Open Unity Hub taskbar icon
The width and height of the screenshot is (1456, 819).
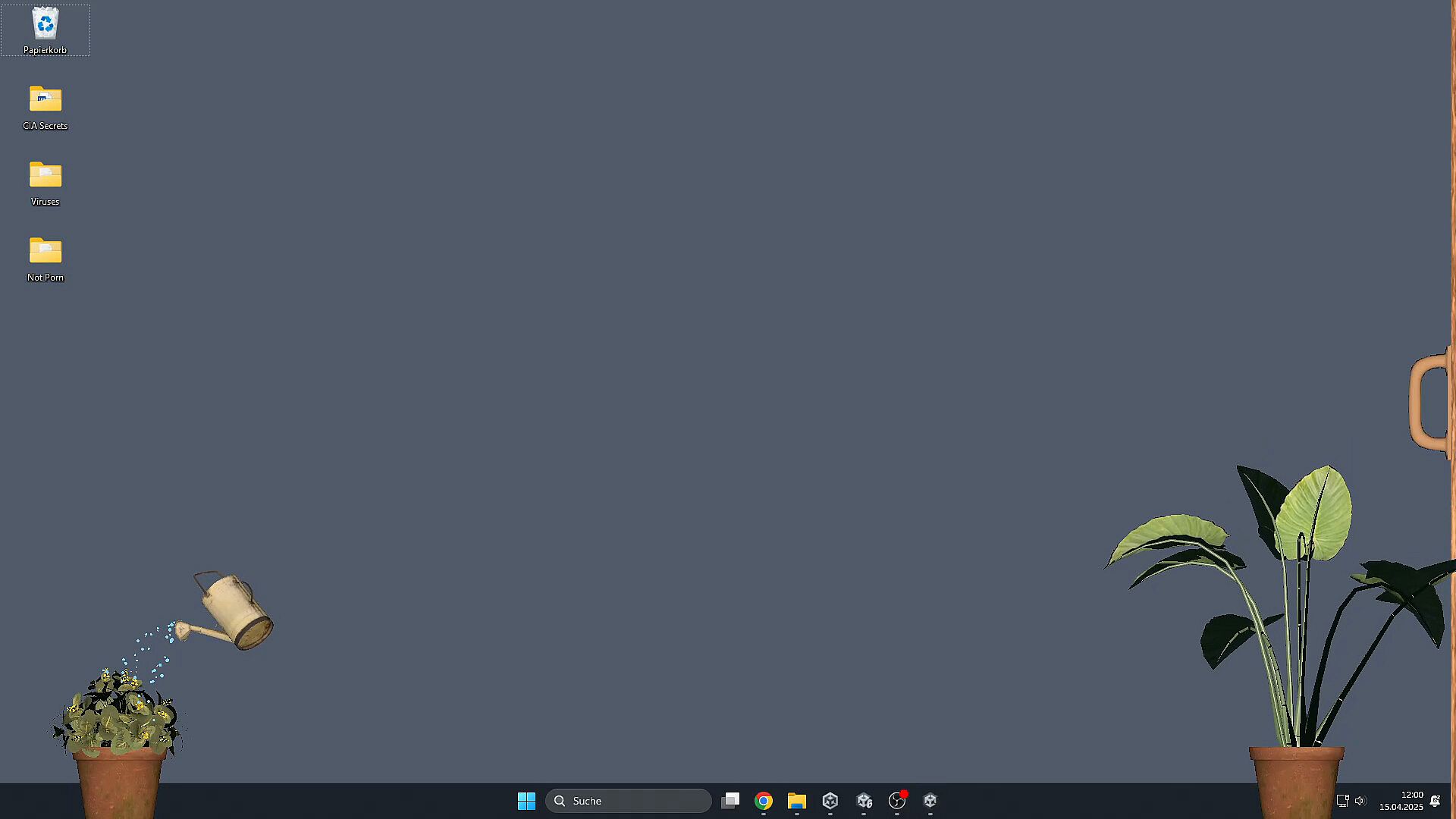click(830, 801)
